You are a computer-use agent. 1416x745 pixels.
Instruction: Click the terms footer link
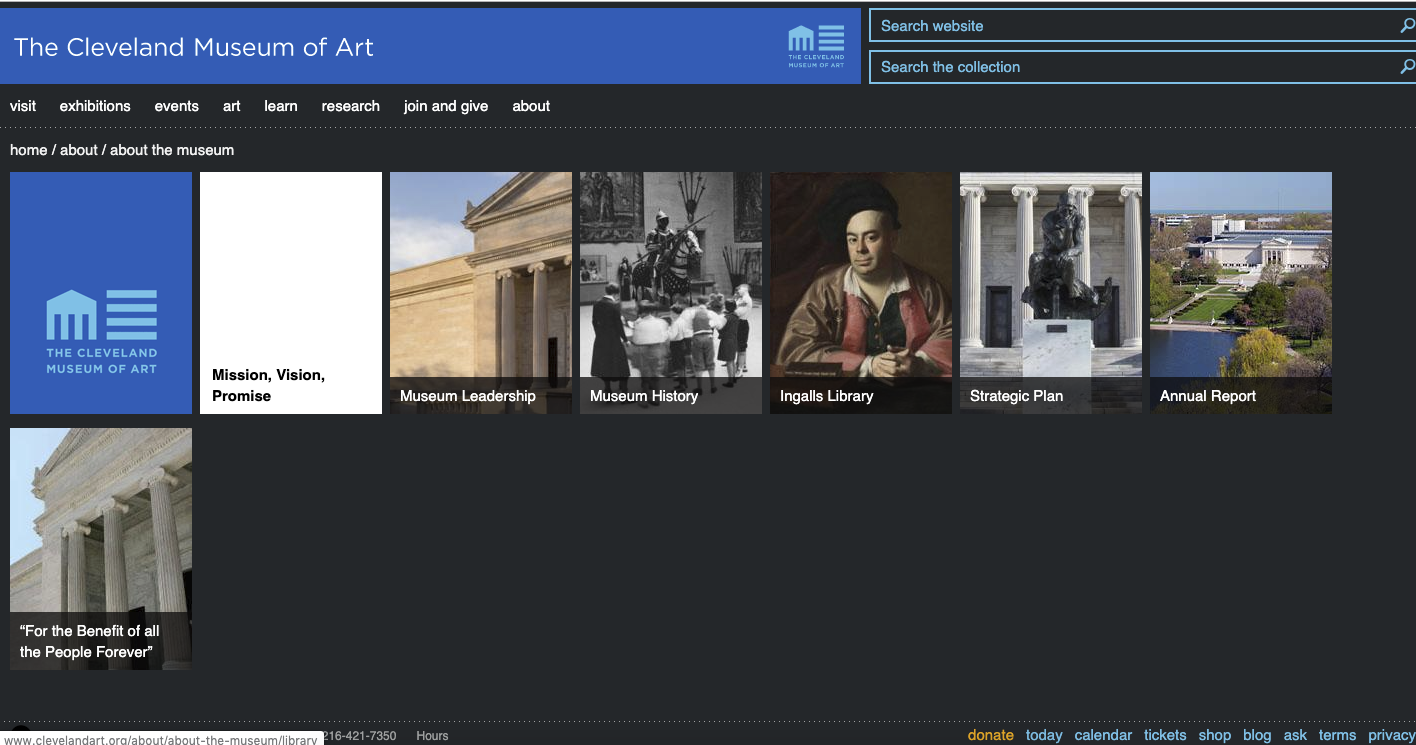tap(1337, 735)
